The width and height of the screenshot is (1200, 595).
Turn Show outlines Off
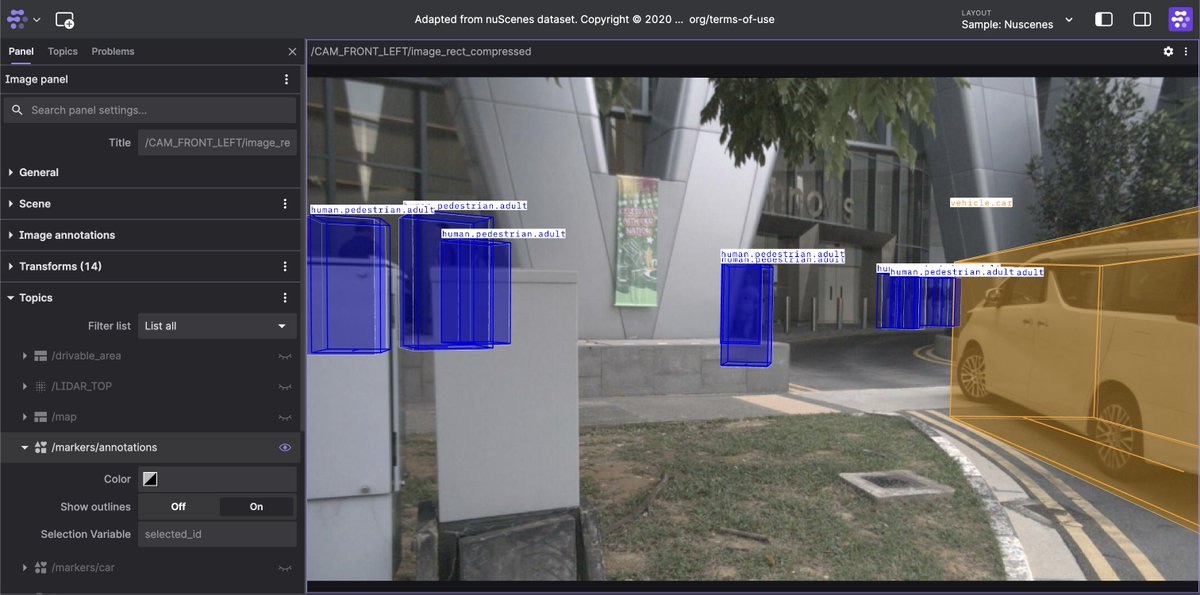coord(178,507)
